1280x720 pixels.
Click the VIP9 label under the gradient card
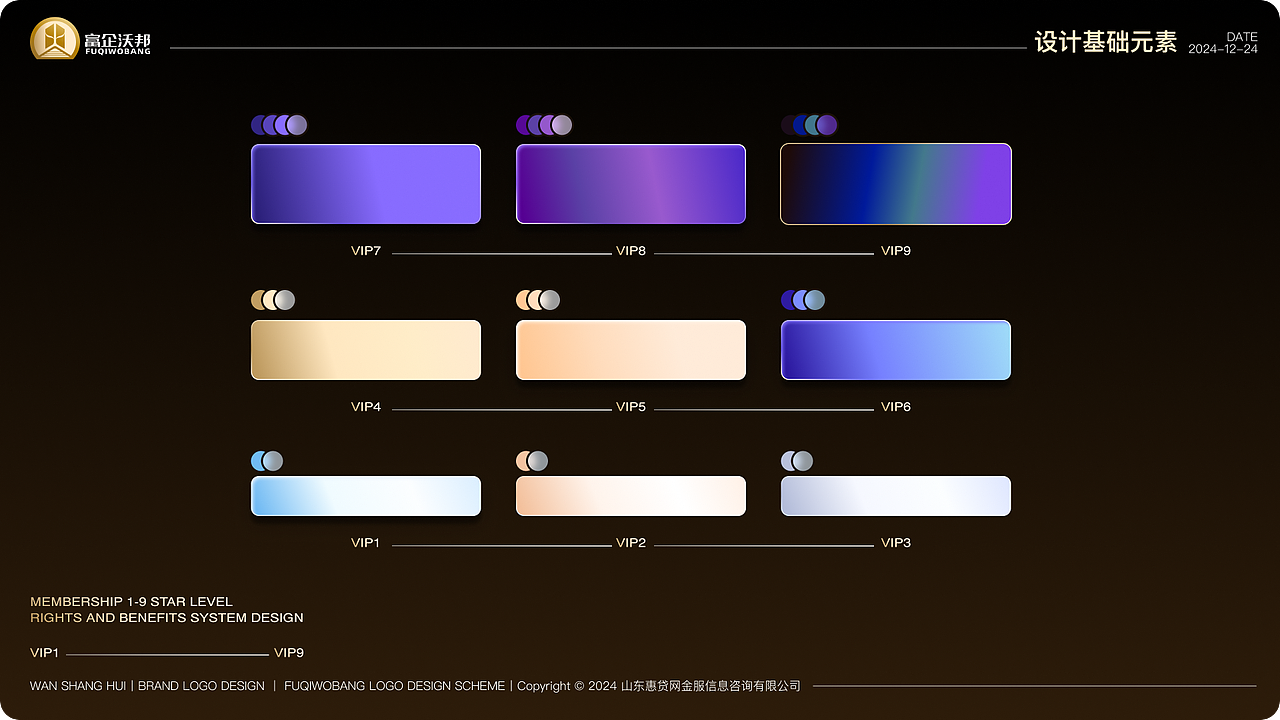[896, 251]
